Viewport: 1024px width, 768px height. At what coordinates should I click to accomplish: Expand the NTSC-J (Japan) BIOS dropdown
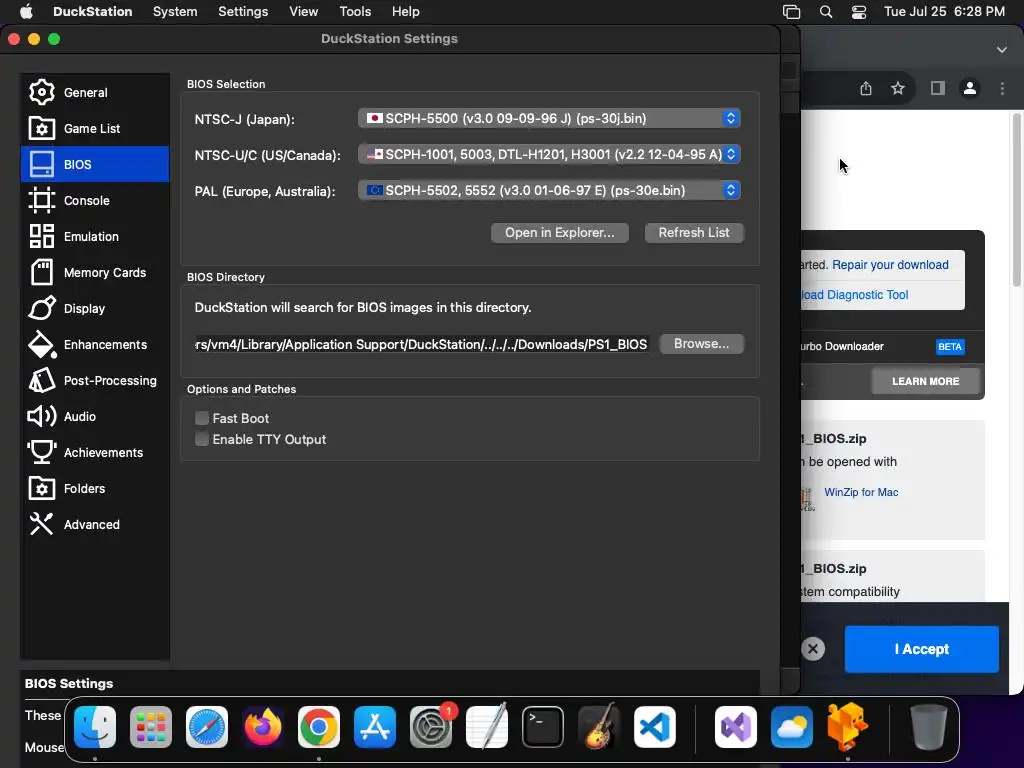549,118
